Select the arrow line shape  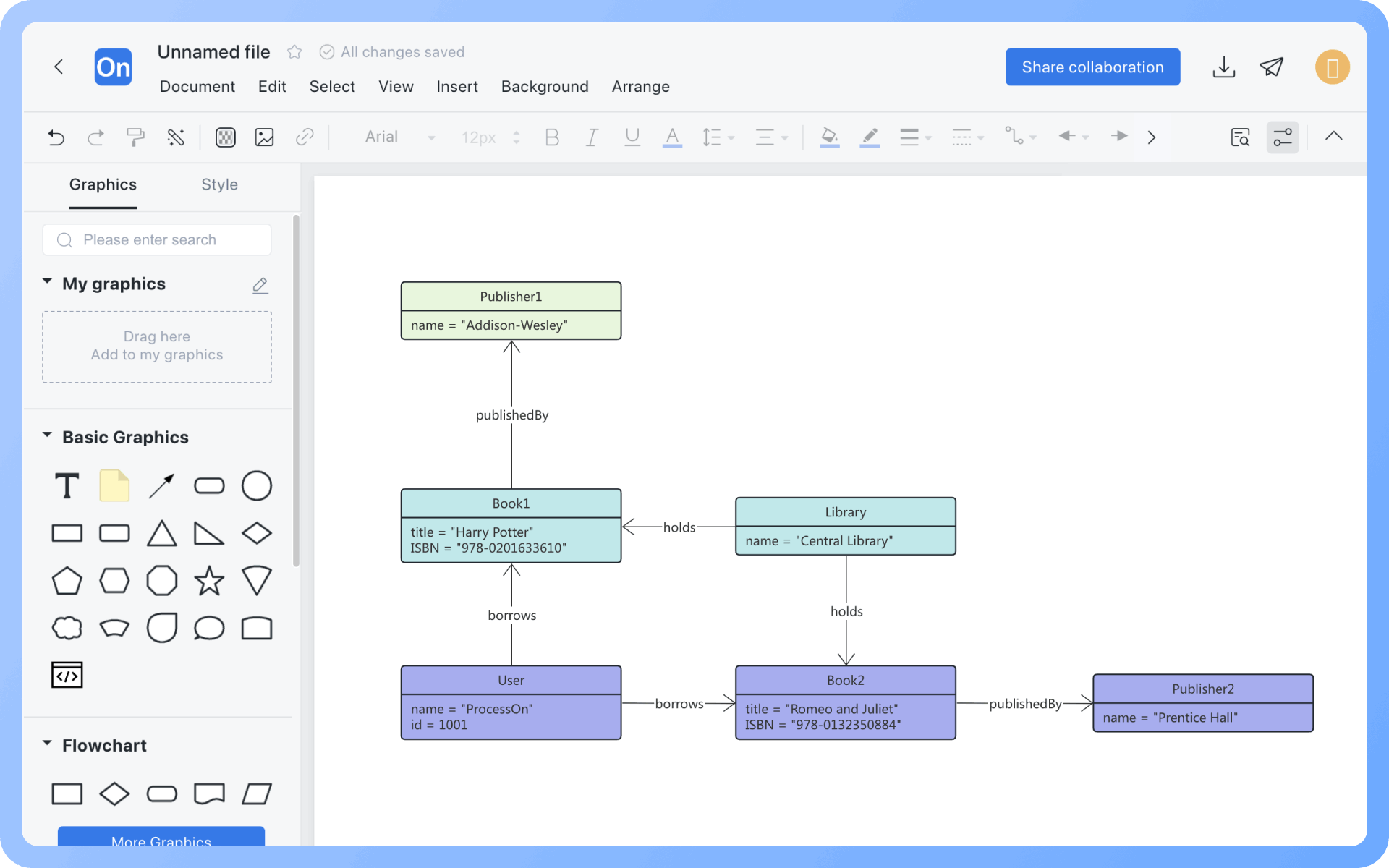point(161,486)
